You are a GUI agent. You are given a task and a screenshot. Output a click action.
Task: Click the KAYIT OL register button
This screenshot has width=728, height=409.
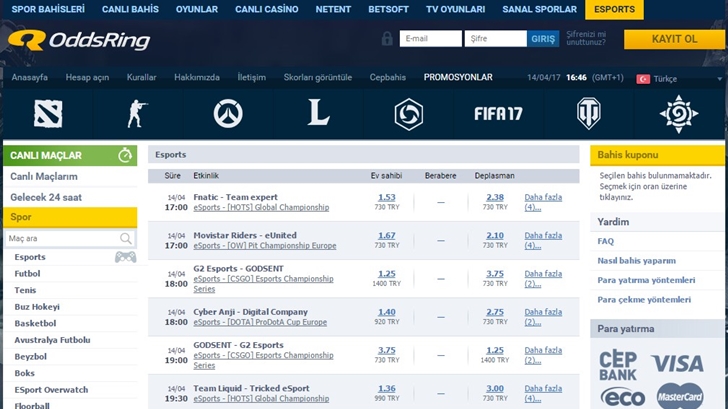(x=674, y=39)
